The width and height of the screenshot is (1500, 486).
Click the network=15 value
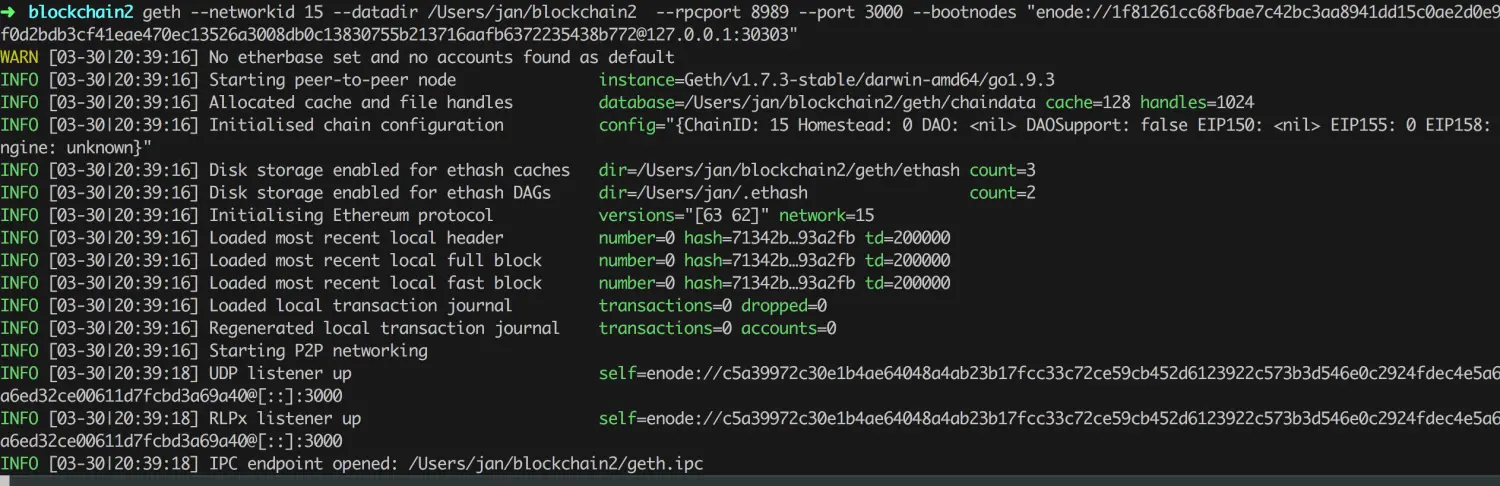coord(826,215)
